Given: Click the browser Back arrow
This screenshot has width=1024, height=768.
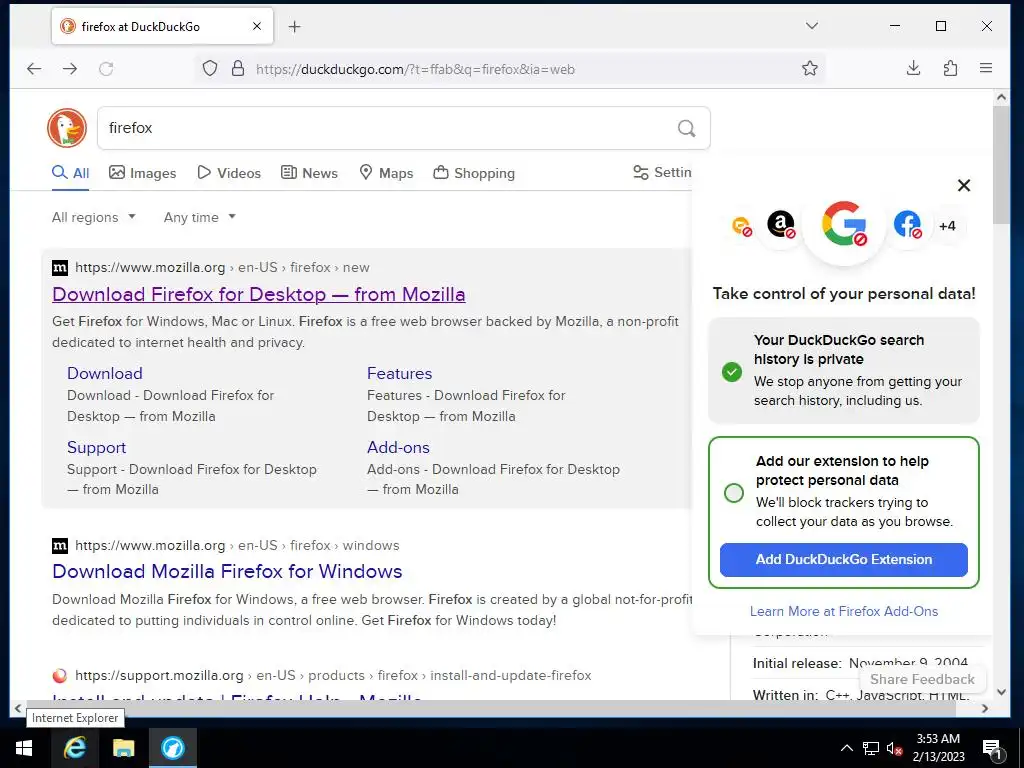Looking at the screenshot, I should click(x=34, y=69).
